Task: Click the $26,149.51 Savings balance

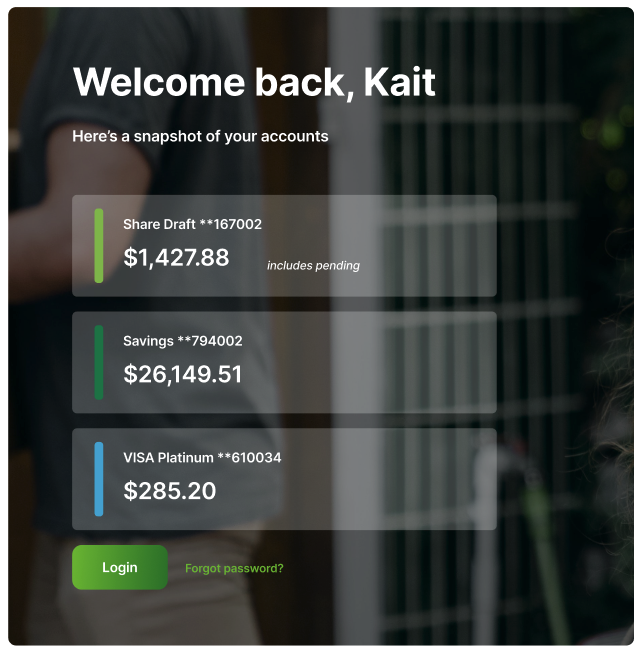Action: pyautogui.click(x=183, y=374)
